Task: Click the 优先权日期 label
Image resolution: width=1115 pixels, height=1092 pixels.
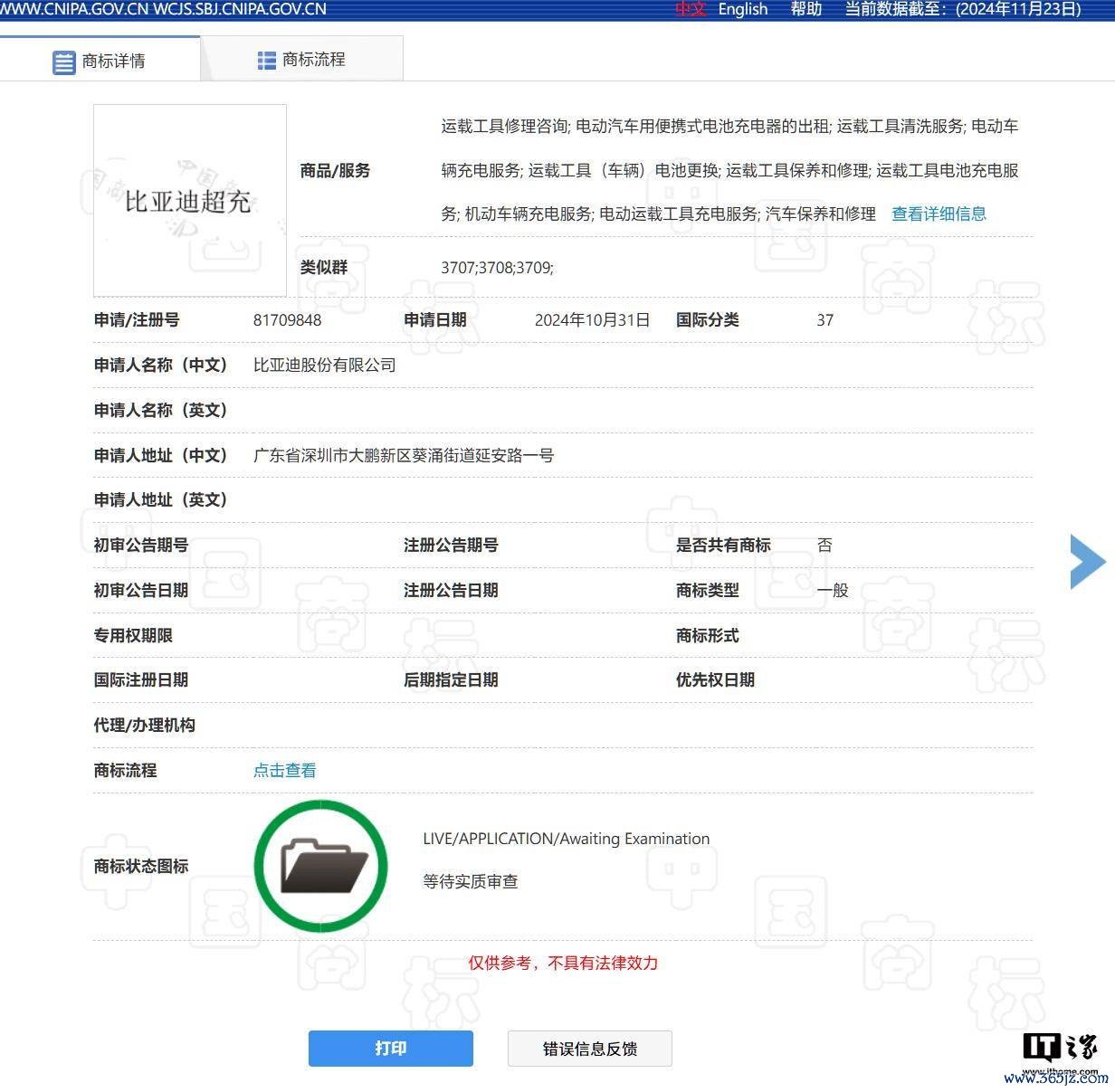Action: [715, 680]
